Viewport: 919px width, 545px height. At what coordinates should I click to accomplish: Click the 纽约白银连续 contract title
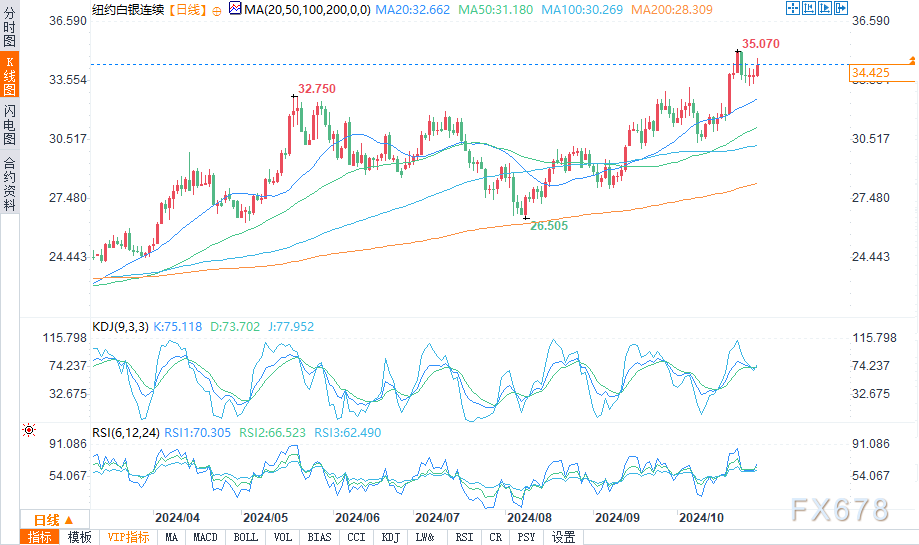[x=128, y=9]
